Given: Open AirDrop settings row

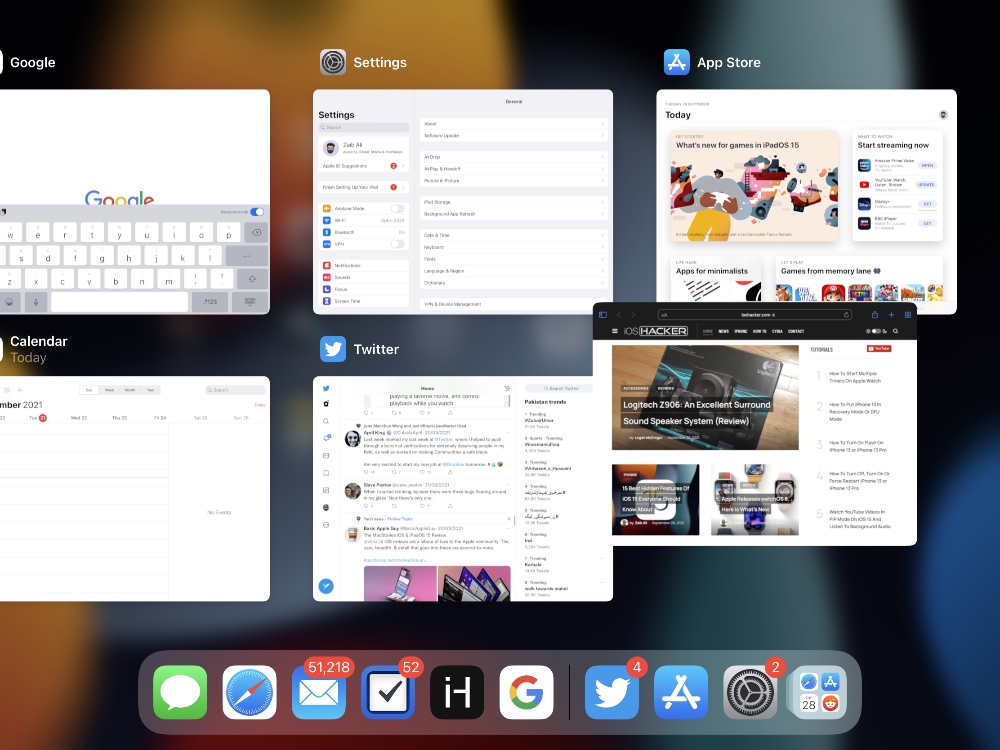Looking at the screenshot, I should (x=513, y=157).
